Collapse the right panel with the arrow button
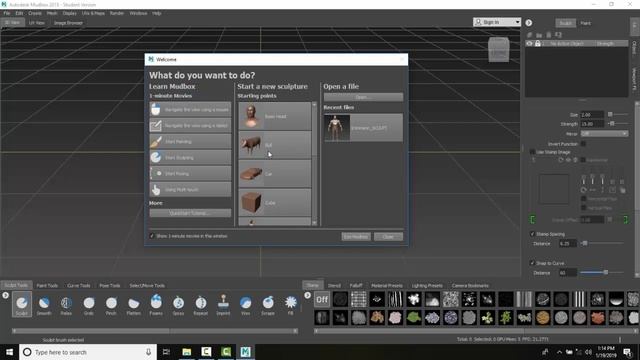Viewport: 640px width, 360px height. pos(529,23)
